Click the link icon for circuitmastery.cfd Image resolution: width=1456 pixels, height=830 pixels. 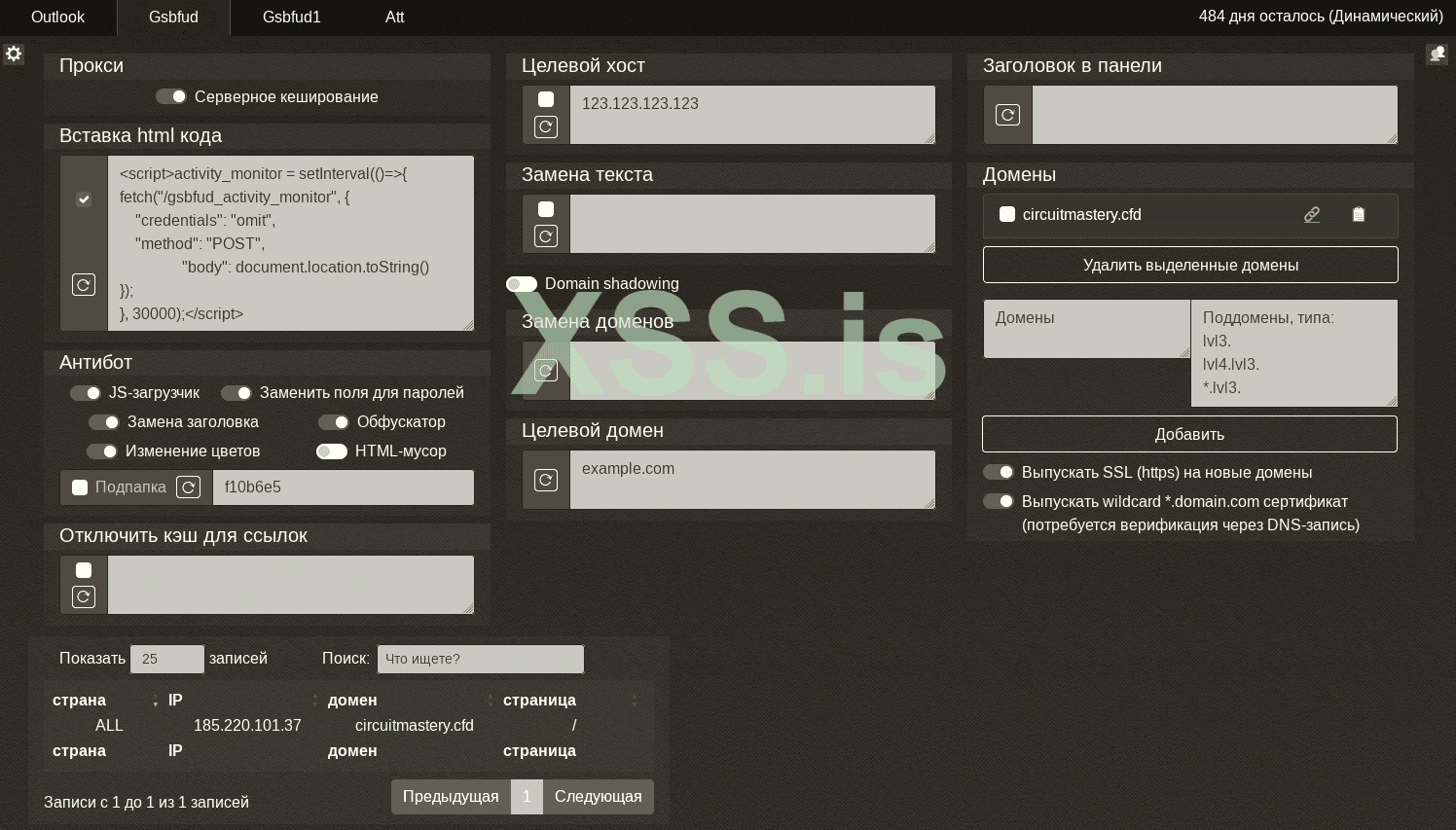coord(1312,215)
